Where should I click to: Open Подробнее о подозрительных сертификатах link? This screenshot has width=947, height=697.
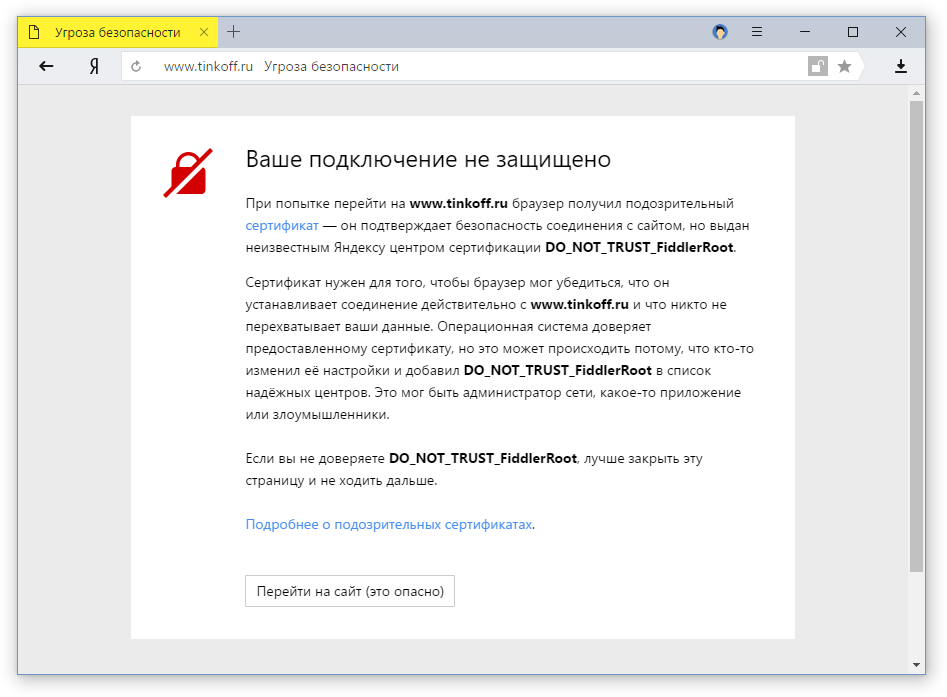click(389, 524)
